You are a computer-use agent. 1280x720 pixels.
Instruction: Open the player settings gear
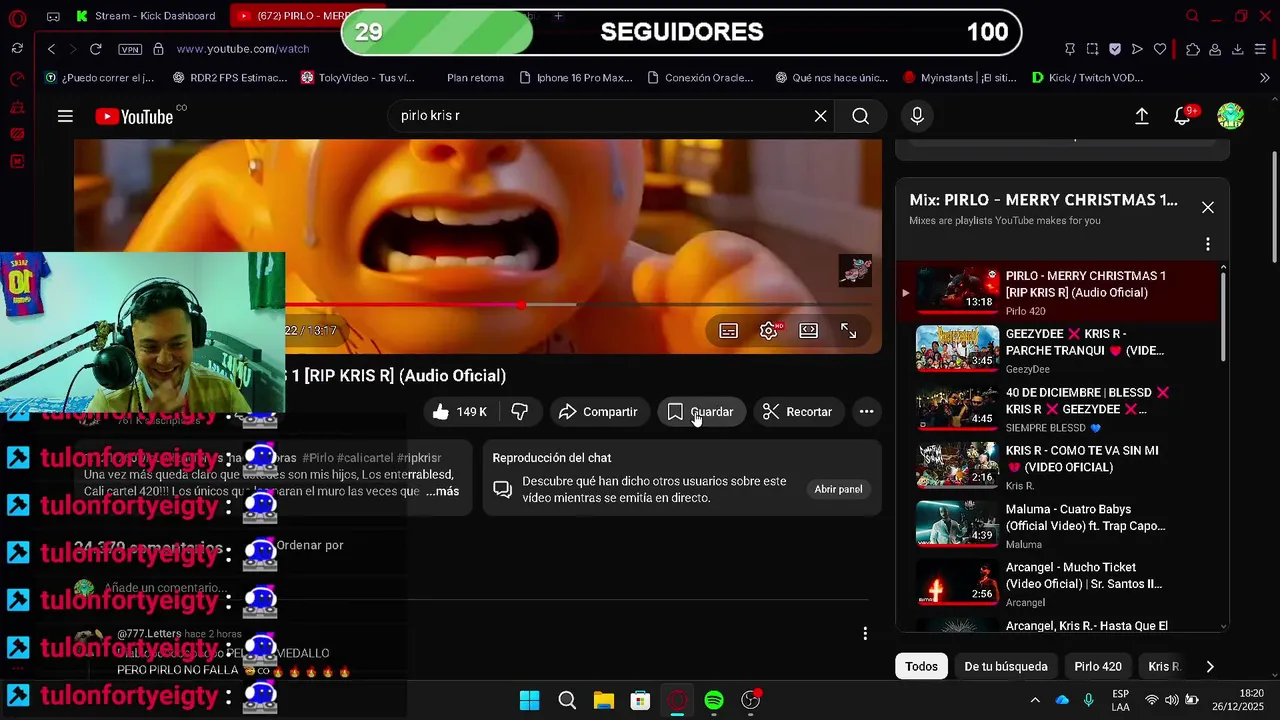[x=769, y=331]
